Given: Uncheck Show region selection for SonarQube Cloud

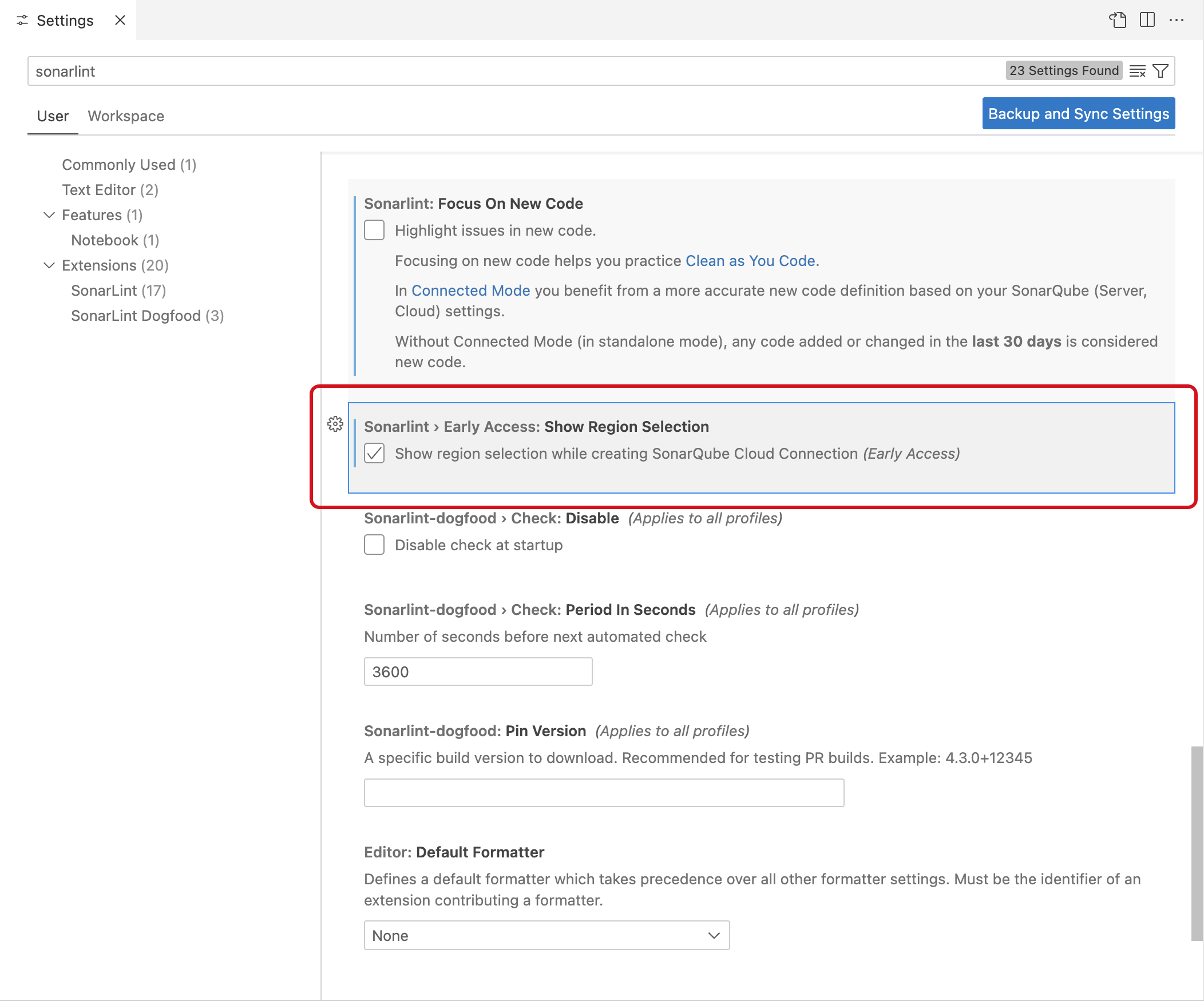Looking at the screenshot, I should [374, 453].
